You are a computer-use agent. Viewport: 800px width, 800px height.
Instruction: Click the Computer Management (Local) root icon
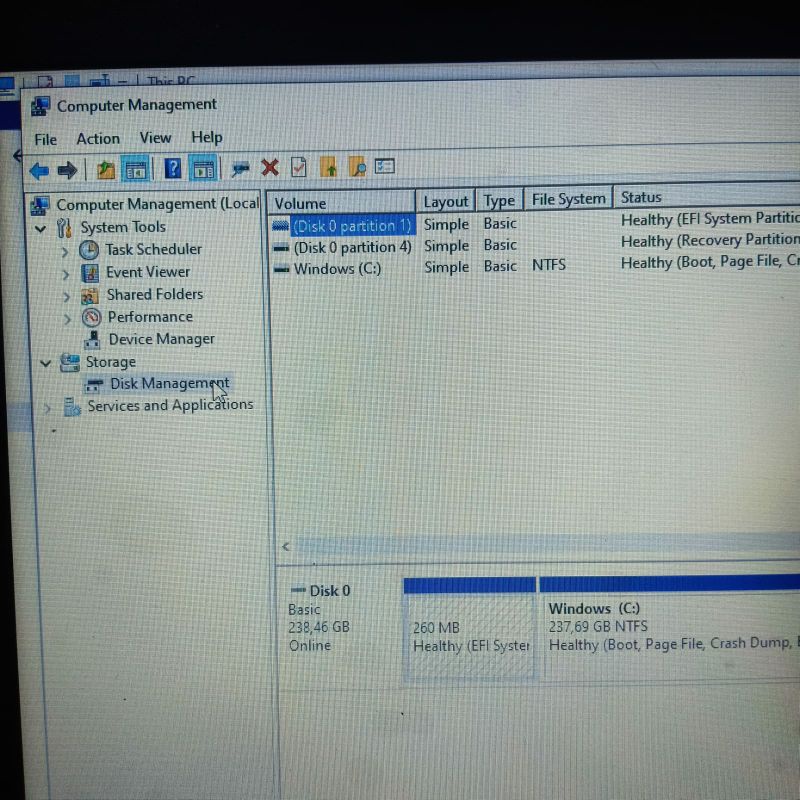tap(40, 205)
